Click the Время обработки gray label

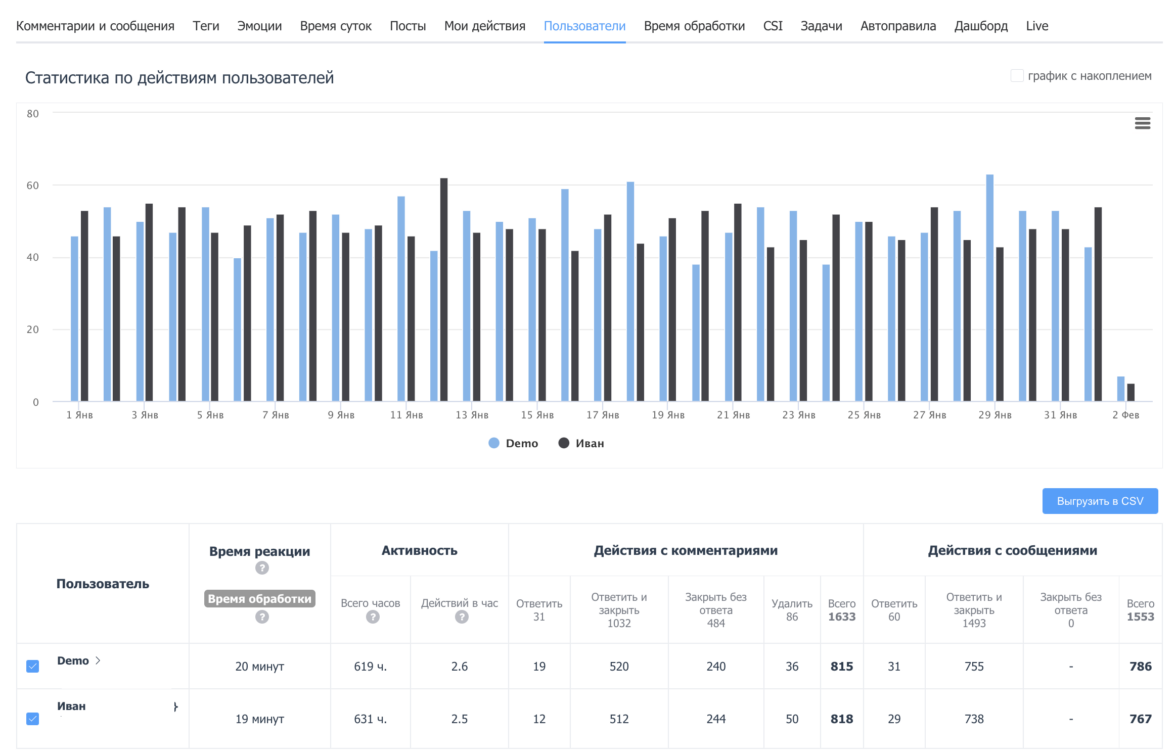pos(260,599)
